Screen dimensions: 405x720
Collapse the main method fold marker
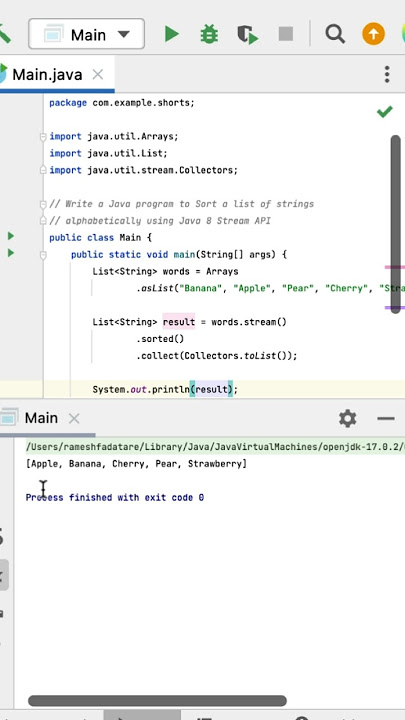43,255
